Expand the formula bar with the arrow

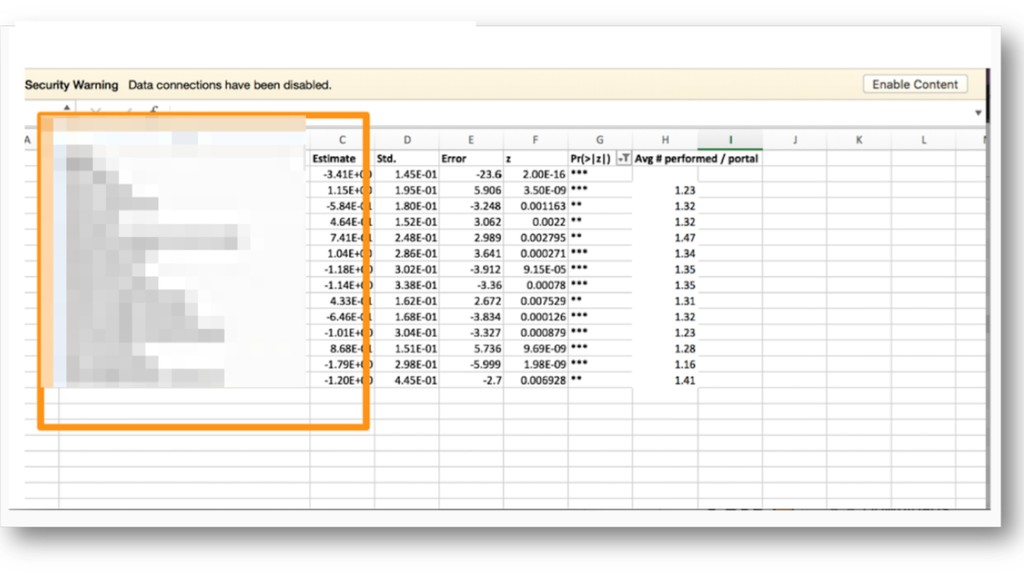[978, 113]
